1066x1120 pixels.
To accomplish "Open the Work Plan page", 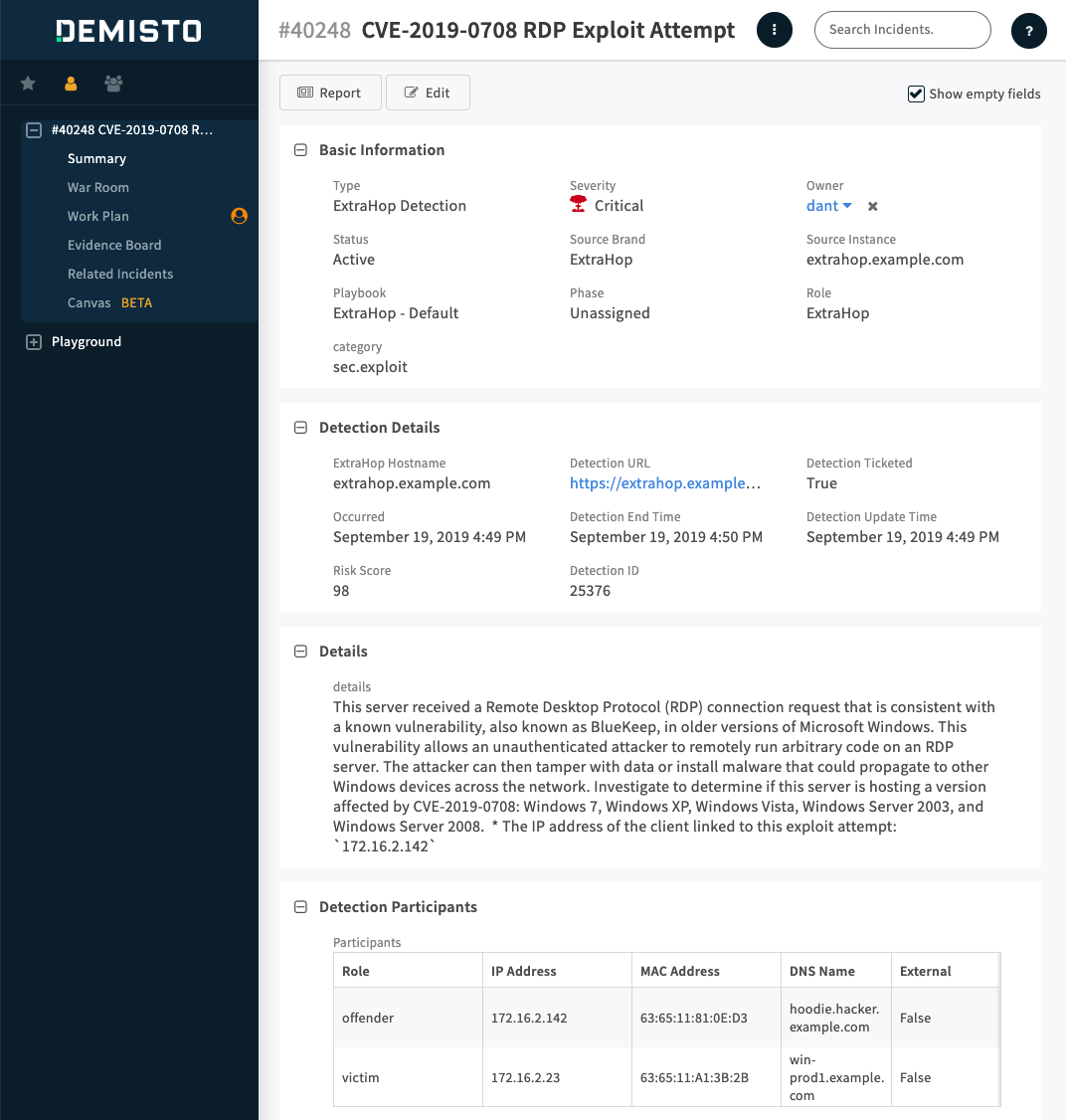I will pyautogui.click(x=97, y=216).
